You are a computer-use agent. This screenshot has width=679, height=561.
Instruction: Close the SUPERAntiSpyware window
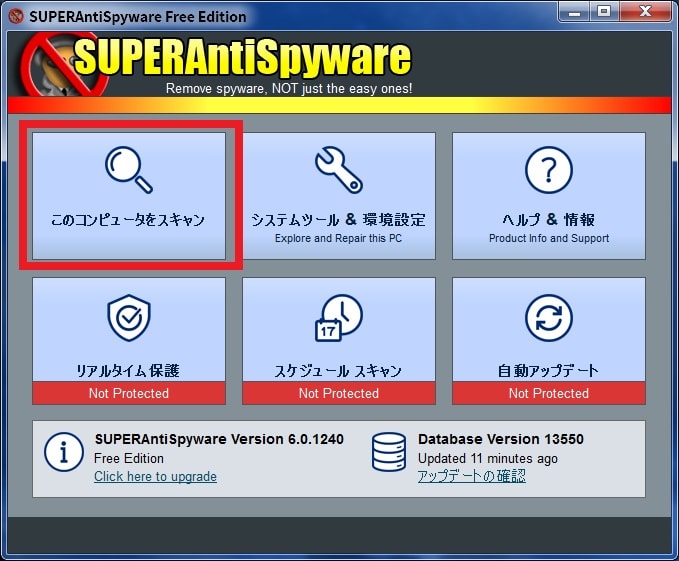[x=645, y=12]
